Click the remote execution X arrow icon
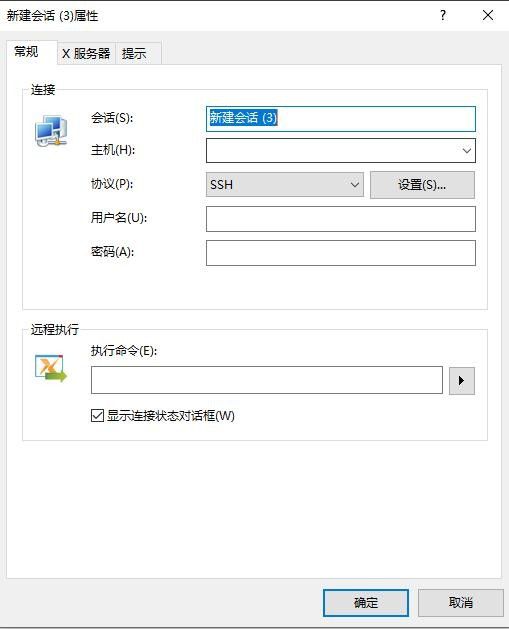Image resolution: width=509 pixels, height=629 pixels. (51, 368)
